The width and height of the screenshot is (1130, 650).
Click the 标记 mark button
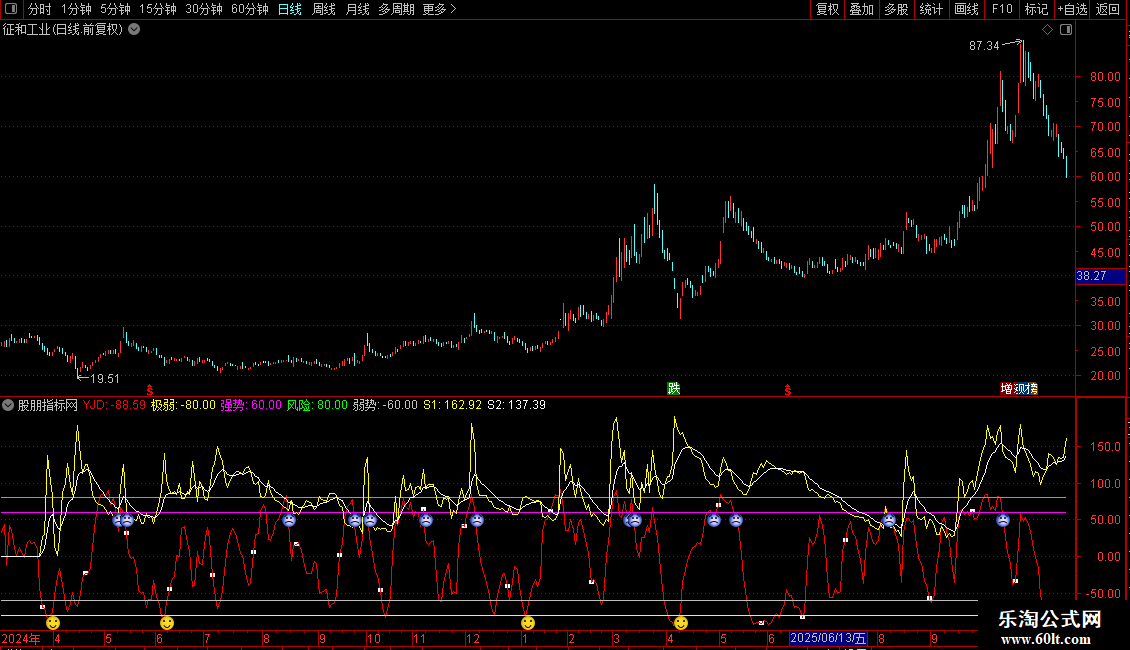1036,9
